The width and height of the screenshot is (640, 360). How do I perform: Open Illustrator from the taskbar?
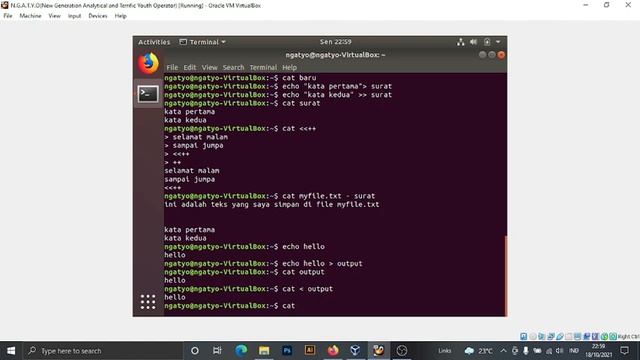tap(310, 351)
